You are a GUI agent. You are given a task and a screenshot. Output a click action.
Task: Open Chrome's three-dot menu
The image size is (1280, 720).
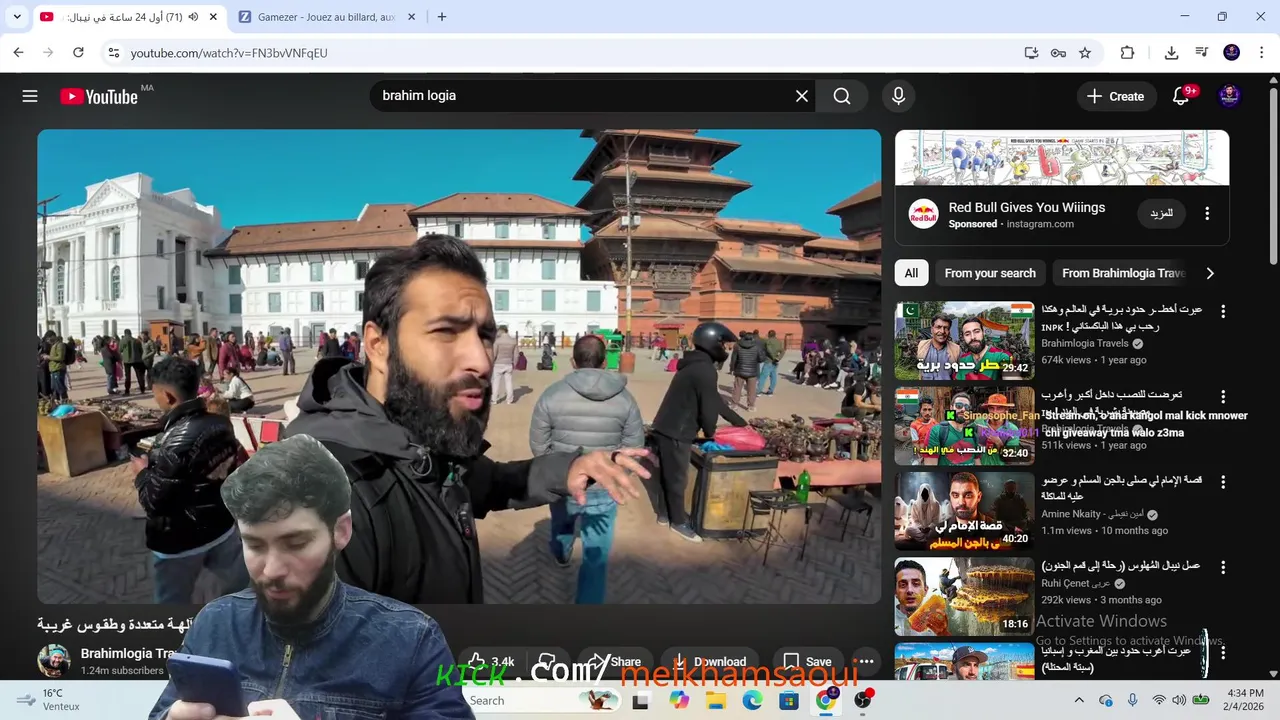1262,53
